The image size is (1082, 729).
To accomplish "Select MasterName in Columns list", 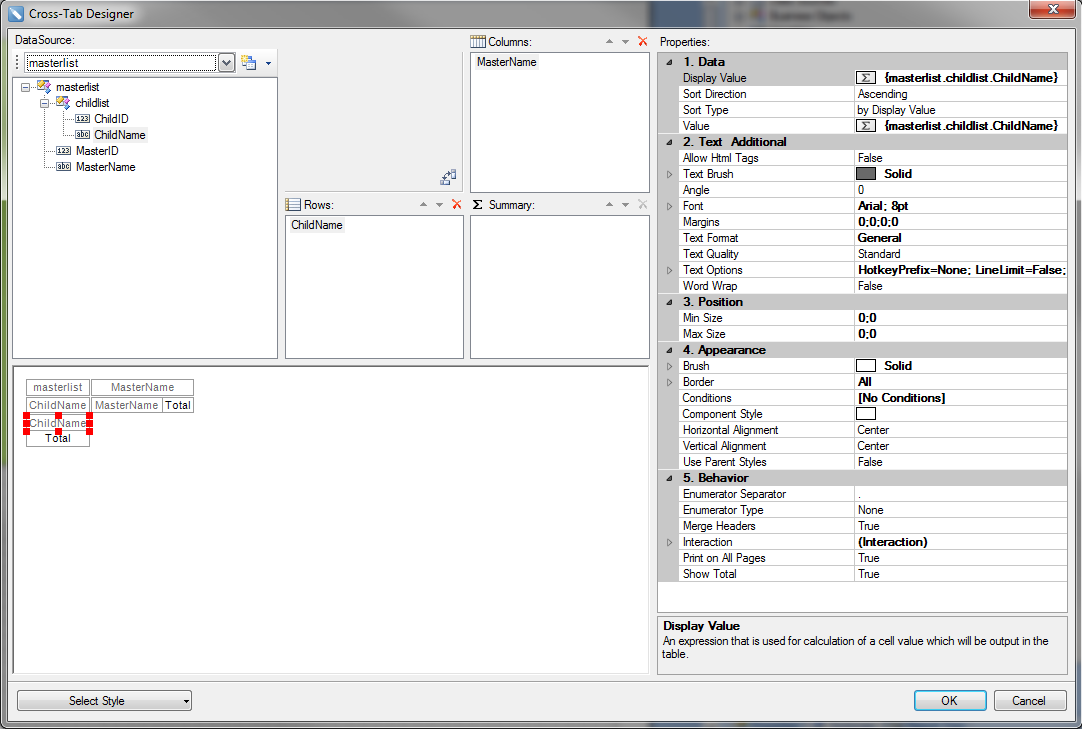I will pos(506,61).
